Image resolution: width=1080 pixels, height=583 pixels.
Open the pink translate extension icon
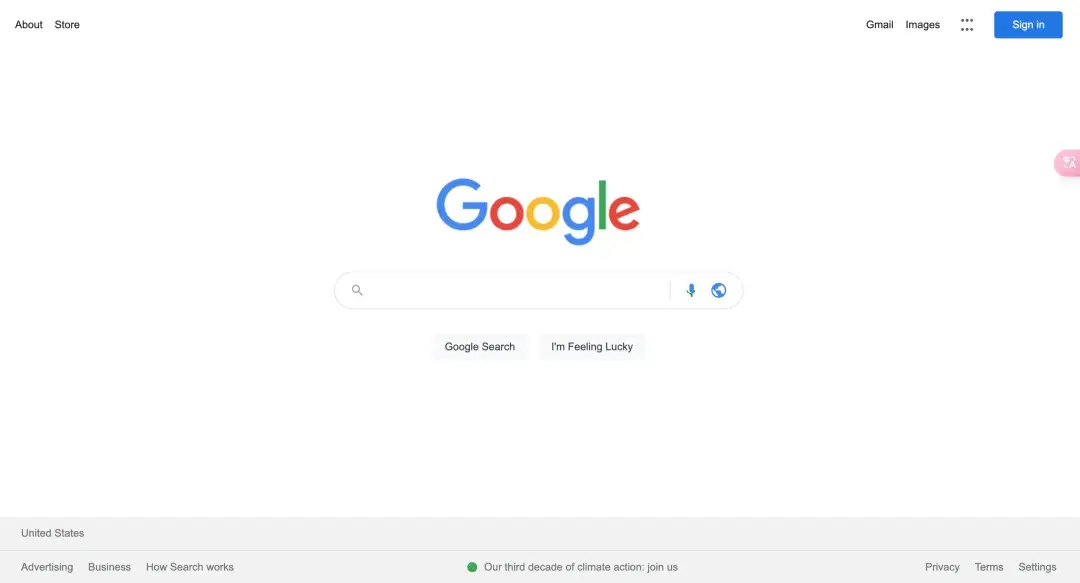1068,163
